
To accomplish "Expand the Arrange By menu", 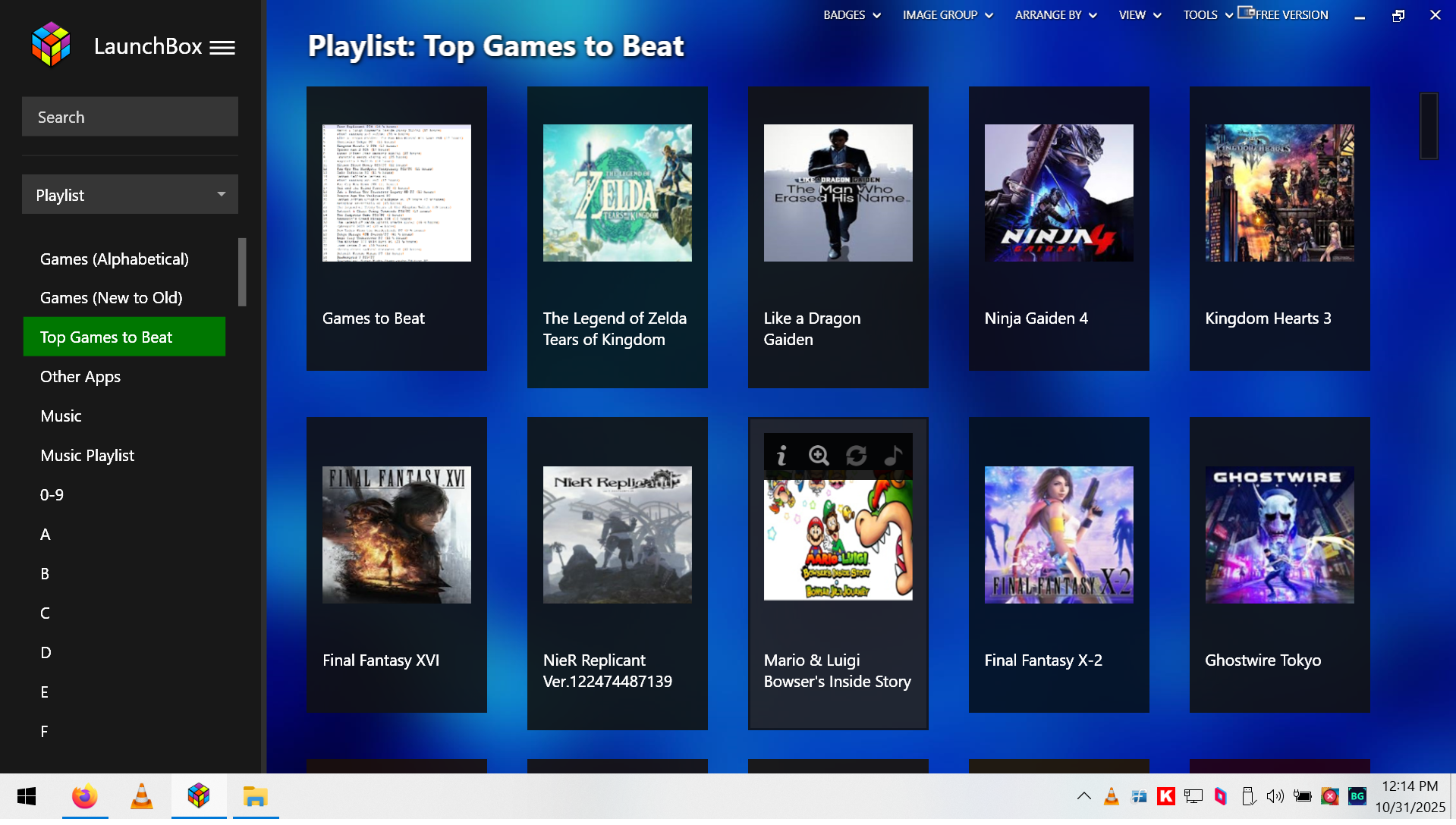I will tap(1056, 15).
